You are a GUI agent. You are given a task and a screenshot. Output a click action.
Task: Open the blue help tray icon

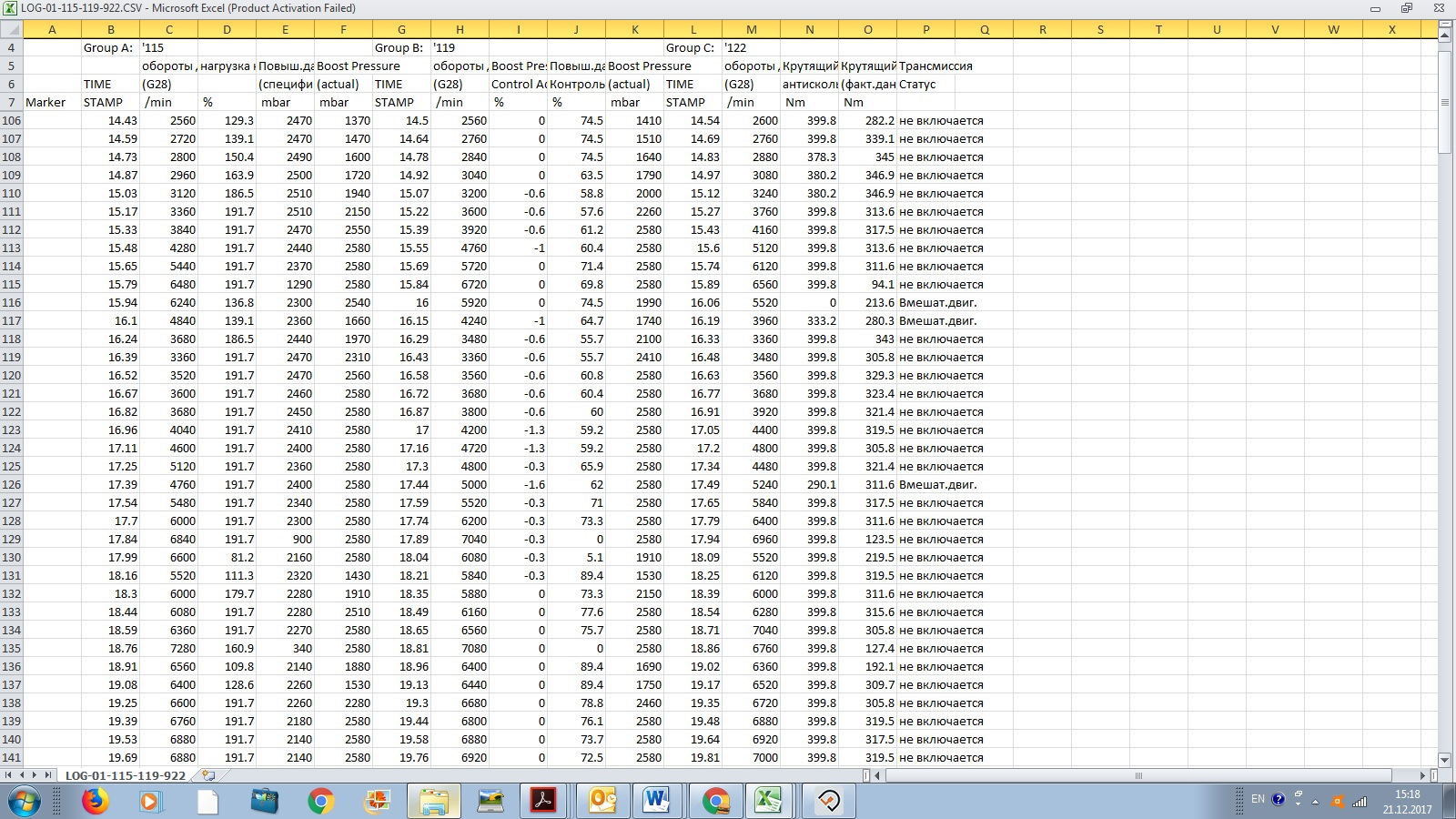coord(1279,800)
